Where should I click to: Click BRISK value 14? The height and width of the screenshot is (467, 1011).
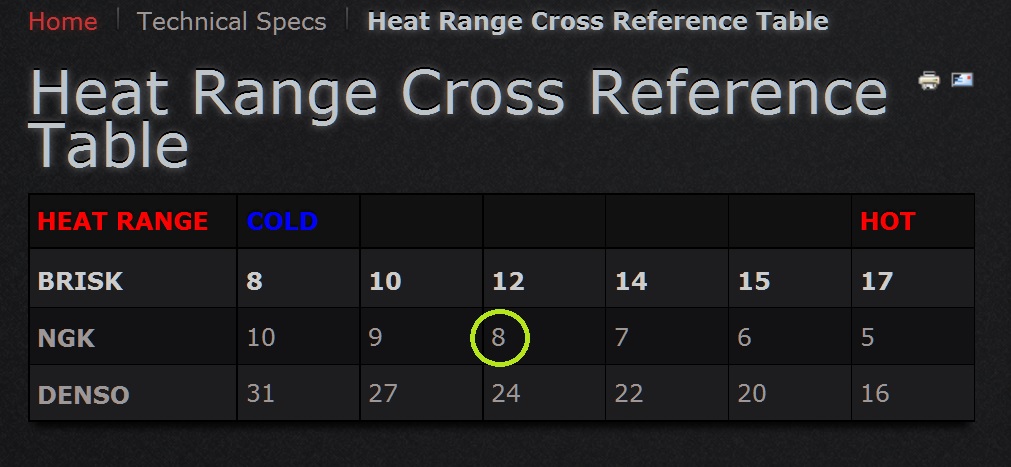tap(631, 281)
